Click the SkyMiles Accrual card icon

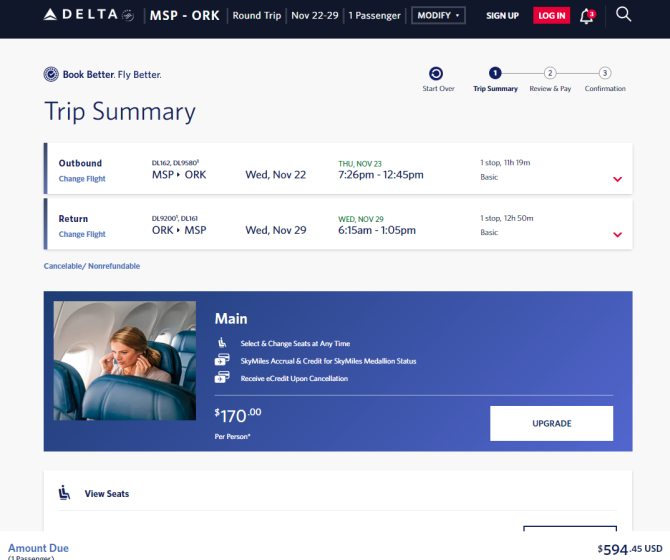[x=222, y=360]
